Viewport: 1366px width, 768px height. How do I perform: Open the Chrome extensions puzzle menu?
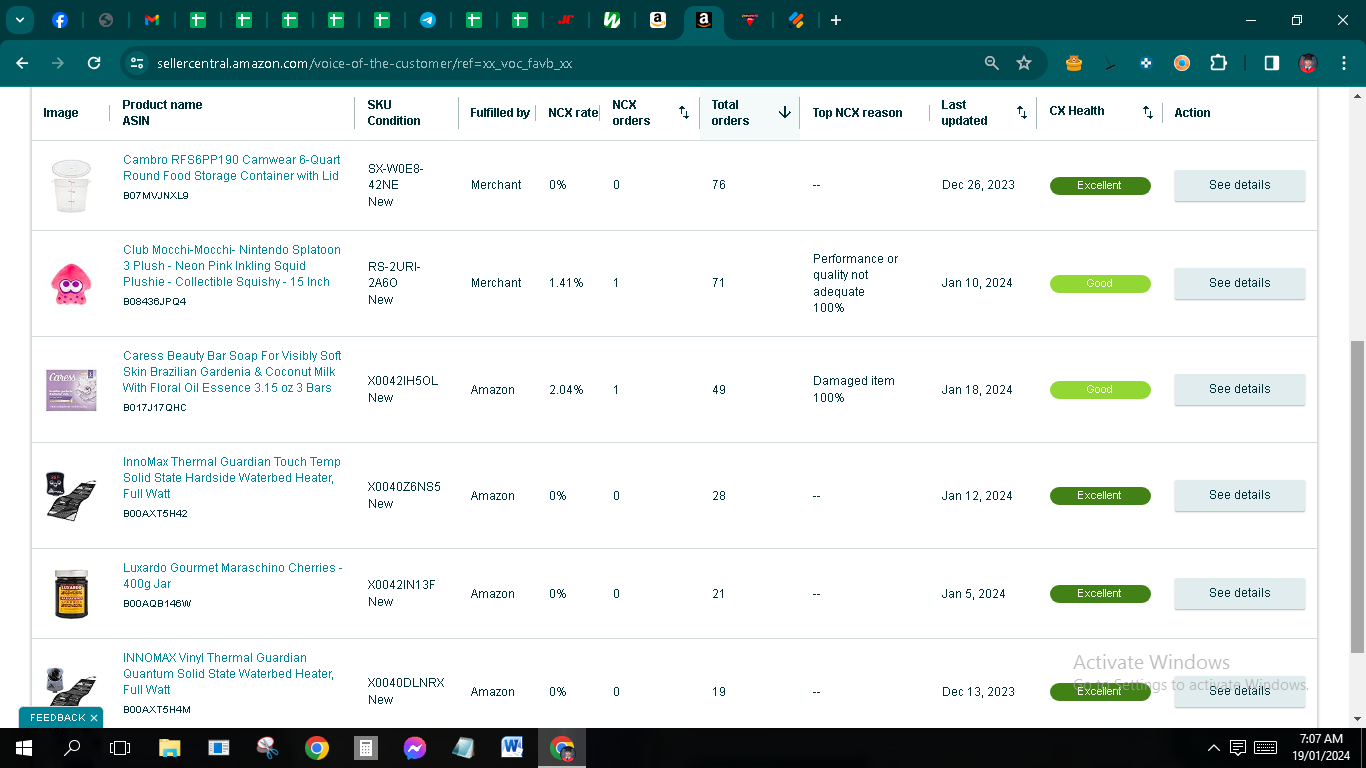[1218, 63]
